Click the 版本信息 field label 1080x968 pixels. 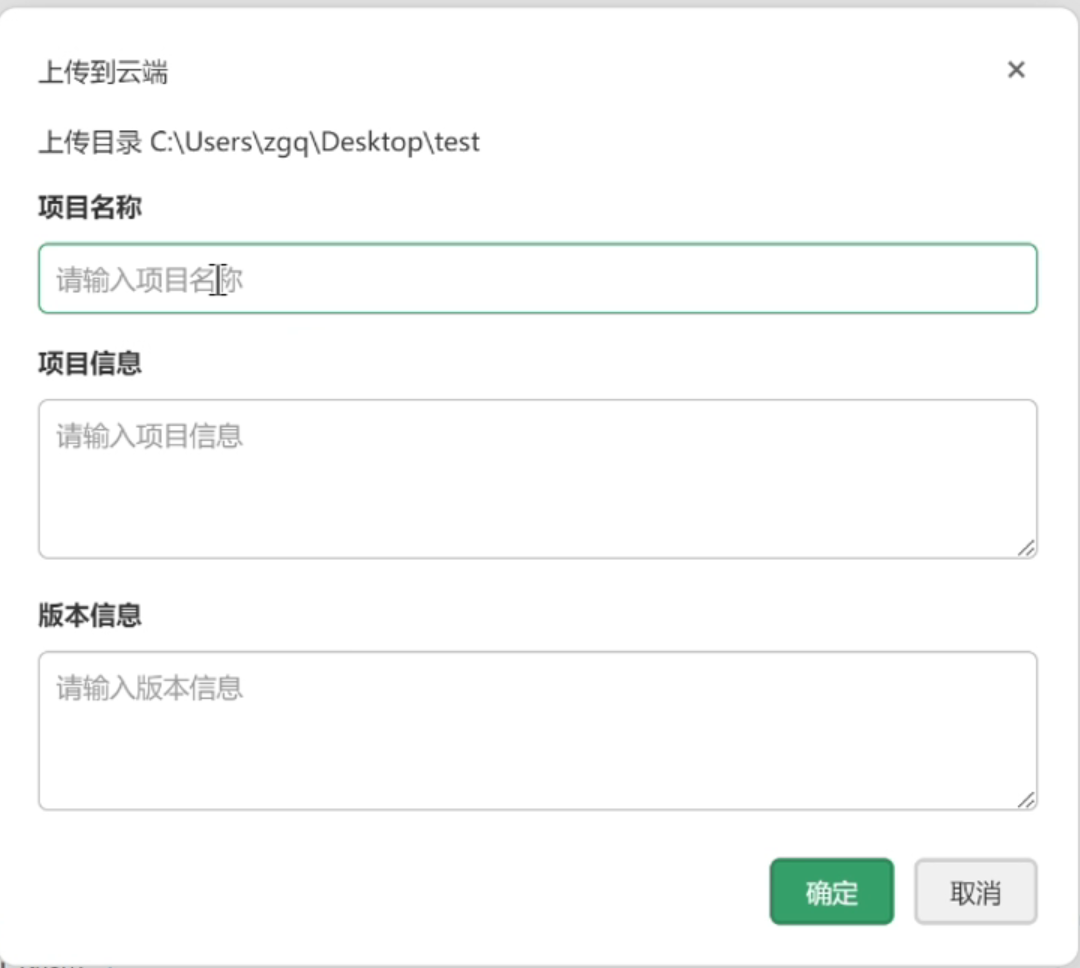coord(90,615)
